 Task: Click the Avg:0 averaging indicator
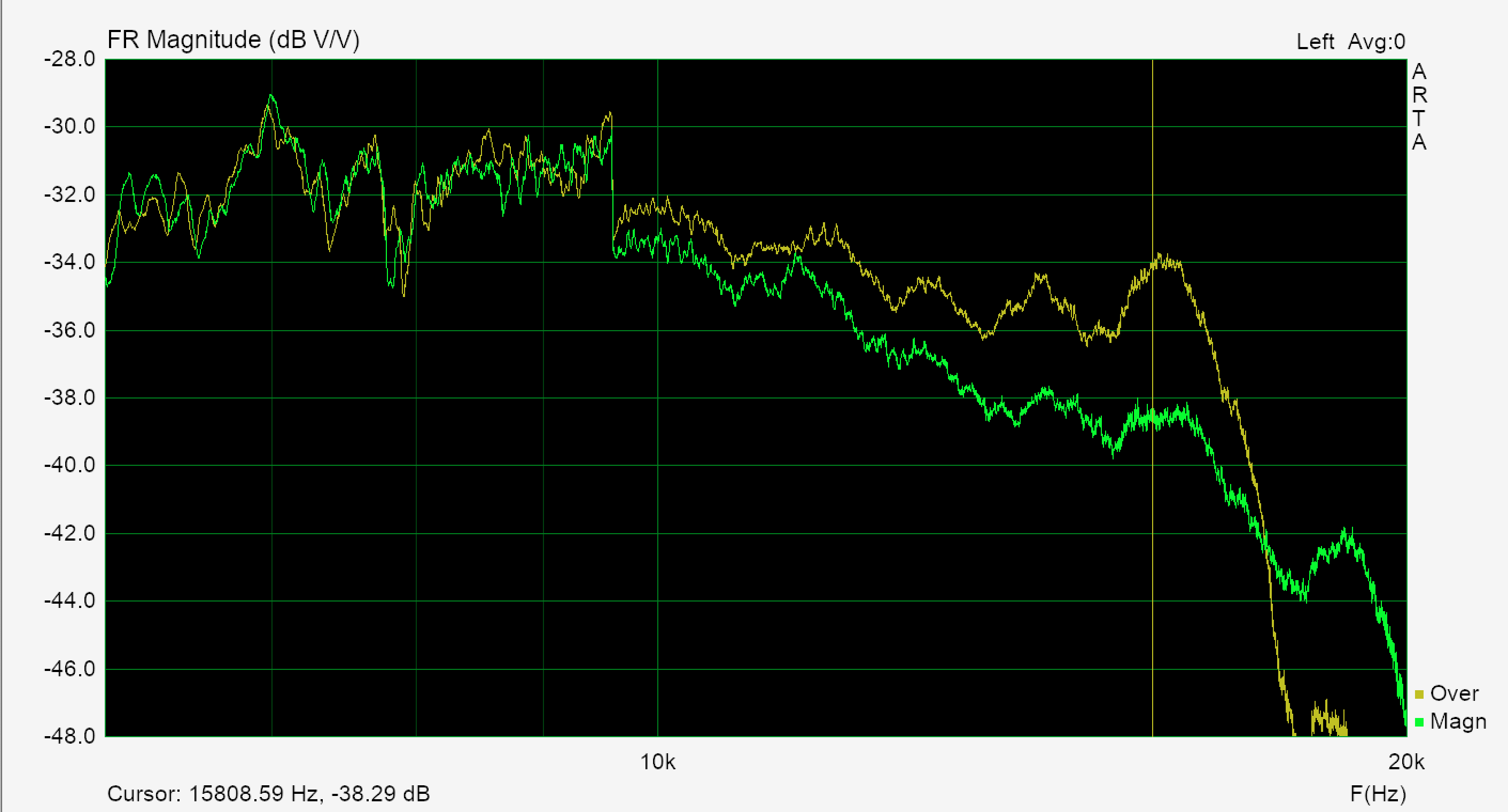click(x=1377, y=42)
